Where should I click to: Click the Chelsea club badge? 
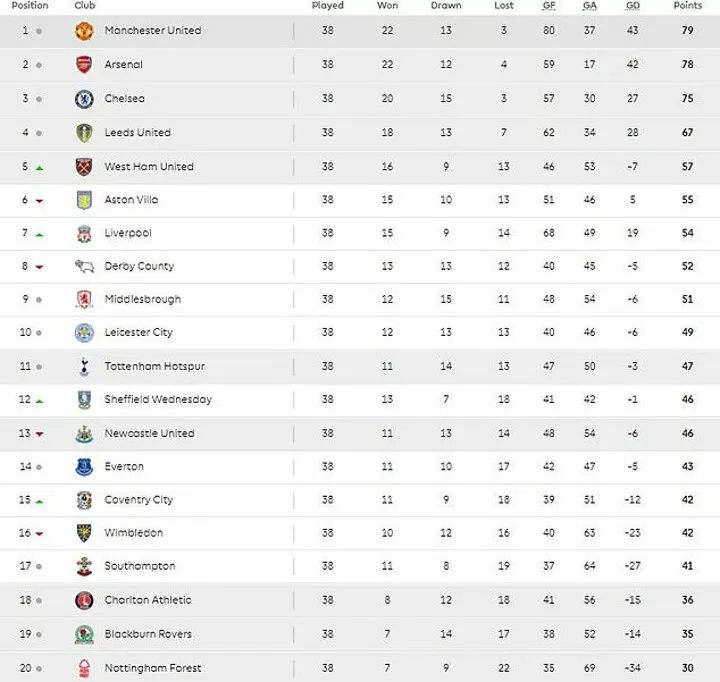[x=84, y=99]
